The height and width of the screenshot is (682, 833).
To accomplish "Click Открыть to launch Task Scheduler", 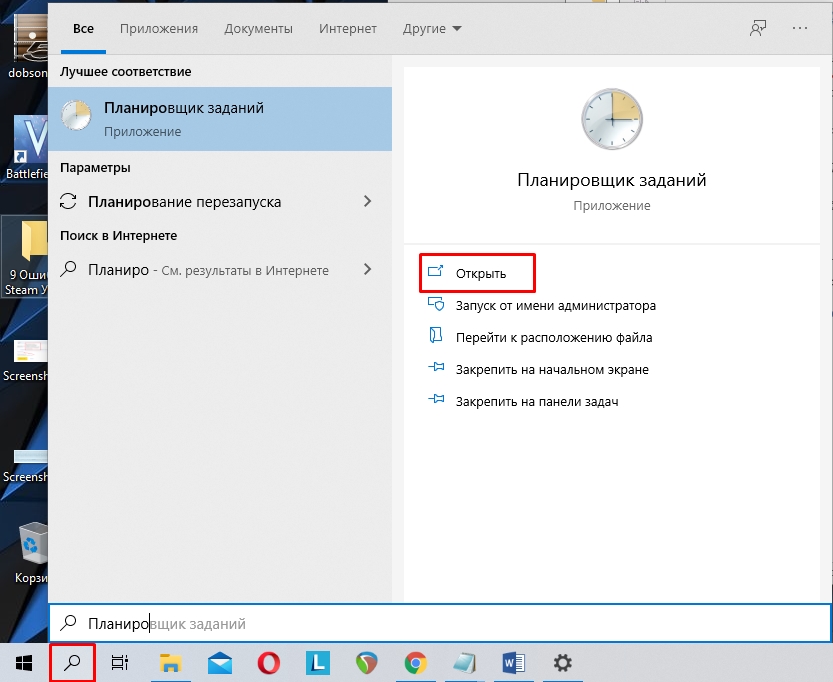I will (x=480, y=273).
